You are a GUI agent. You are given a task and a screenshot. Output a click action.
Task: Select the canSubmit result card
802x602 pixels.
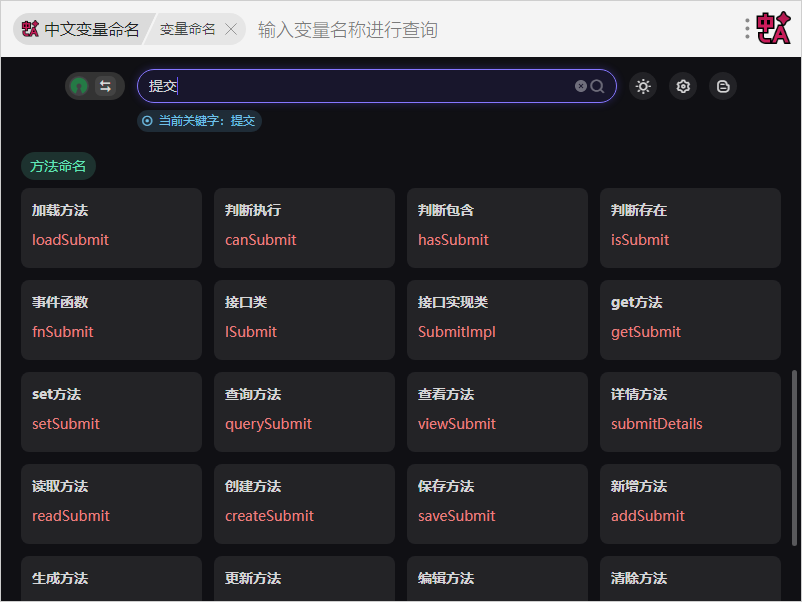pos(304,228)
